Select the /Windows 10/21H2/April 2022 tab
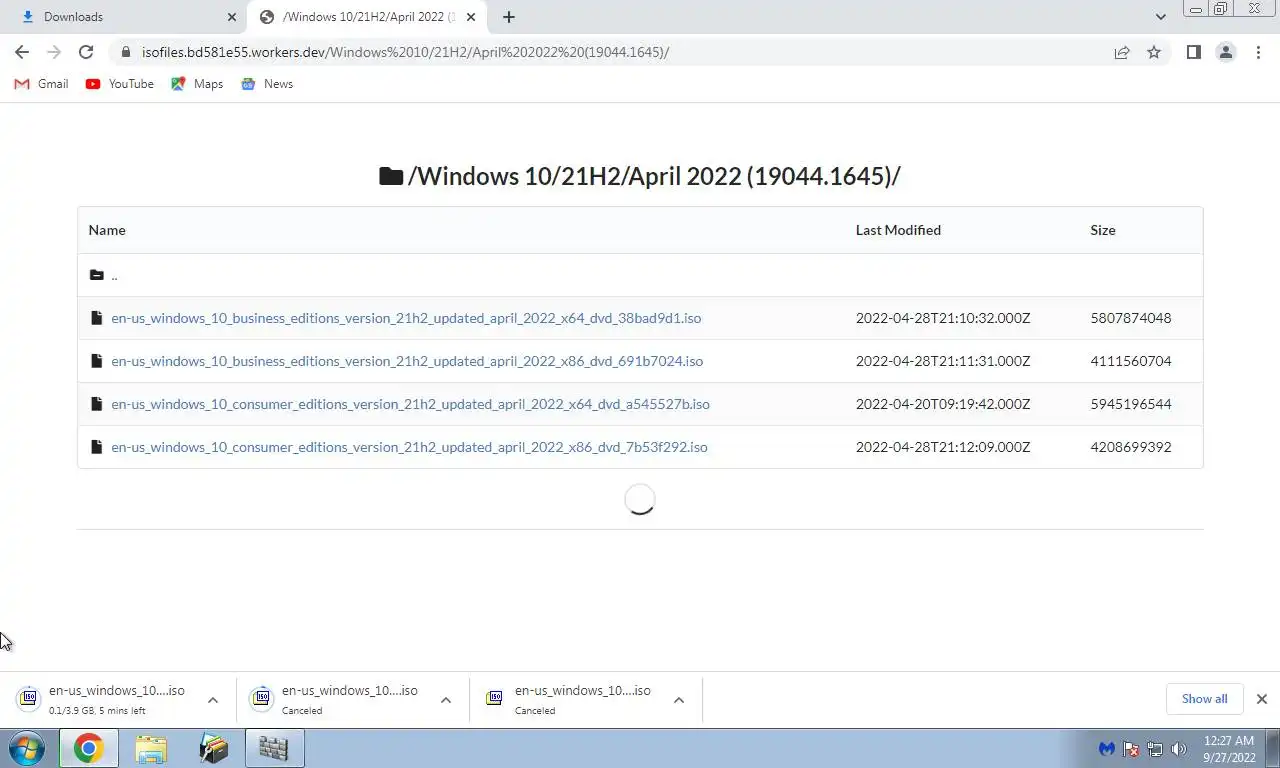 click(367, 17)
